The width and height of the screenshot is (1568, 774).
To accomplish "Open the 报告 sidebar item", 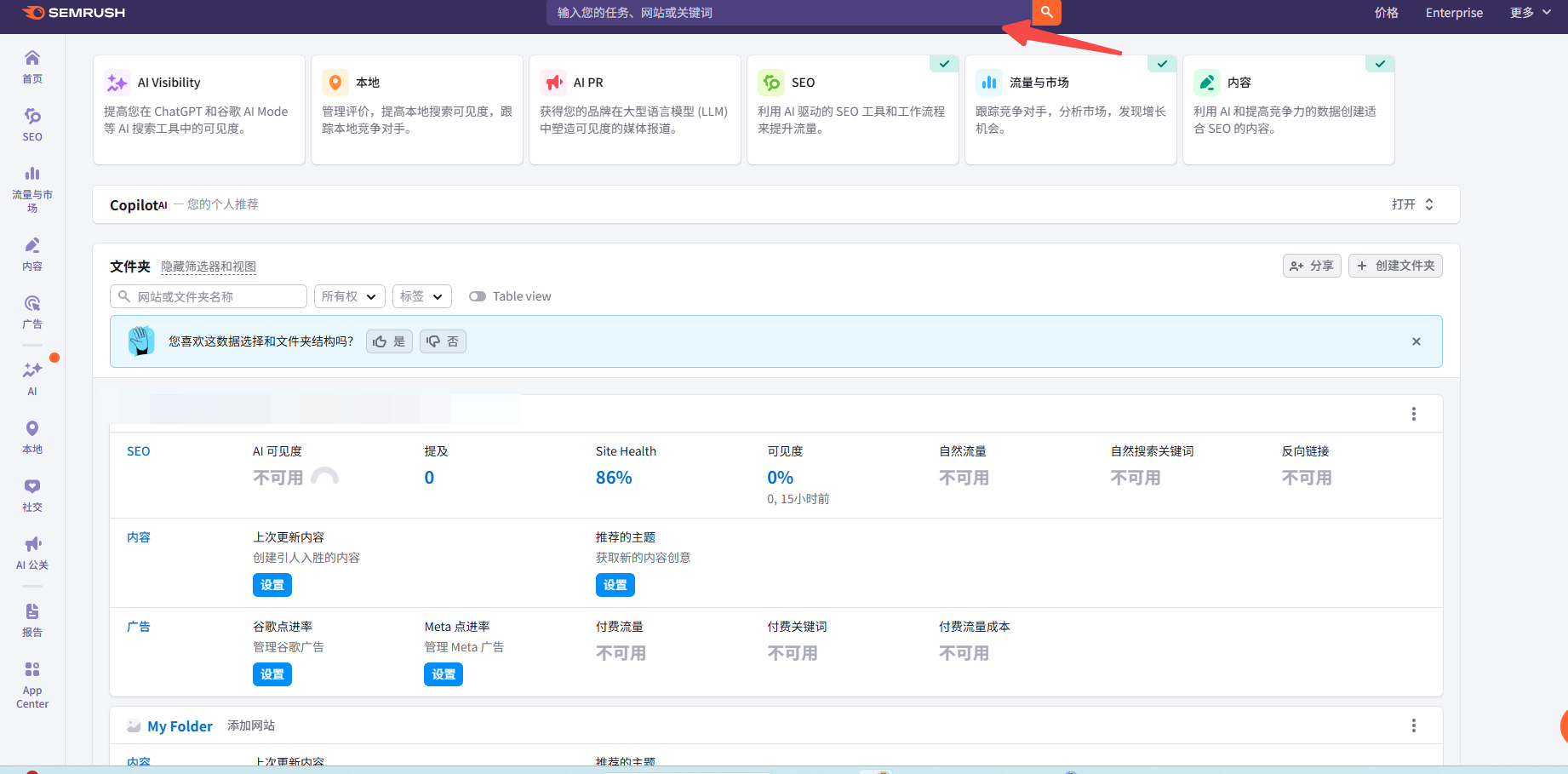I will point(31,619).
